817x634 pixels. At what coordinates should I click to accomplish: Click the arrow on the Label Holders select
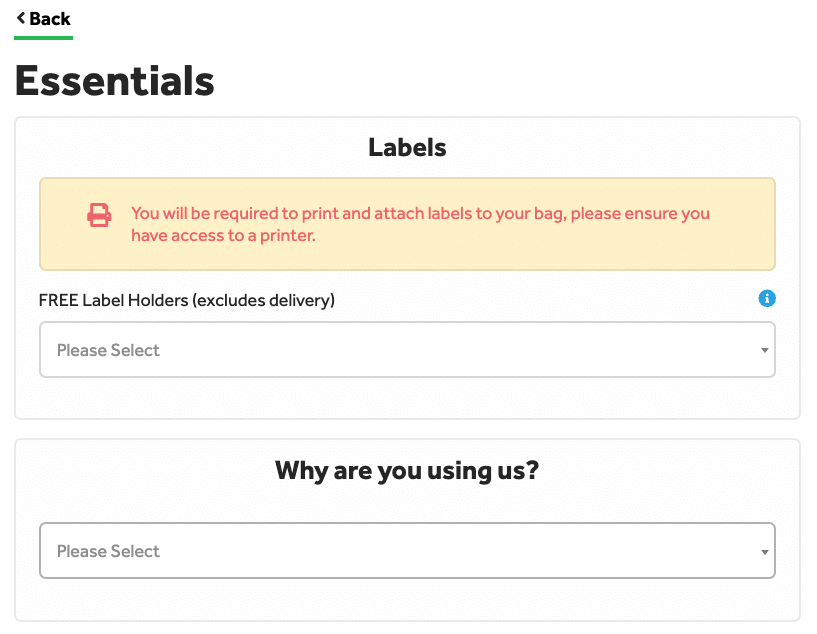tap(764, 350)
